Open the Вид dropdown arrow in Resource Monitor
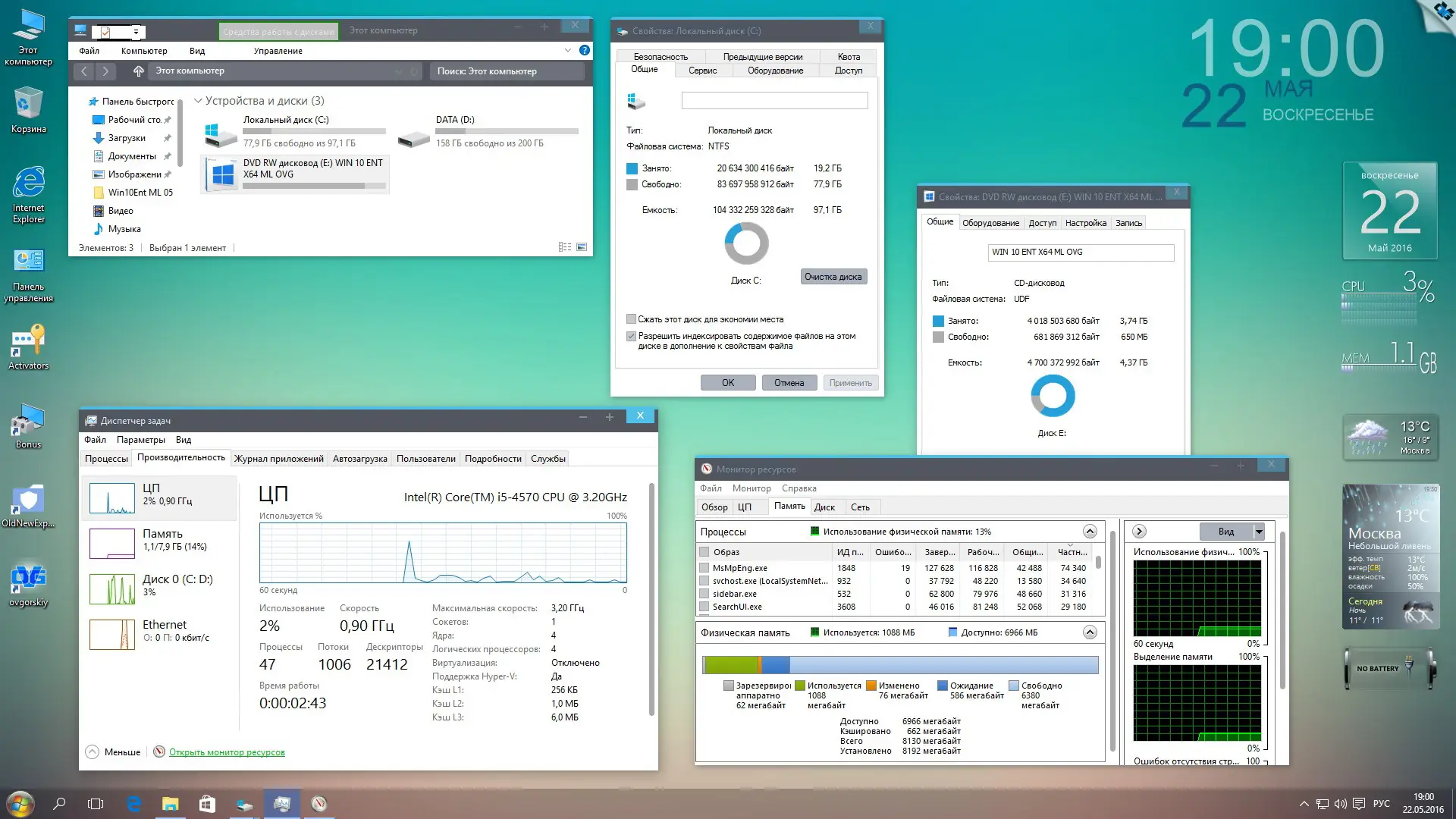Viewport: 1456px width, 819px height. pos(1259,532)
